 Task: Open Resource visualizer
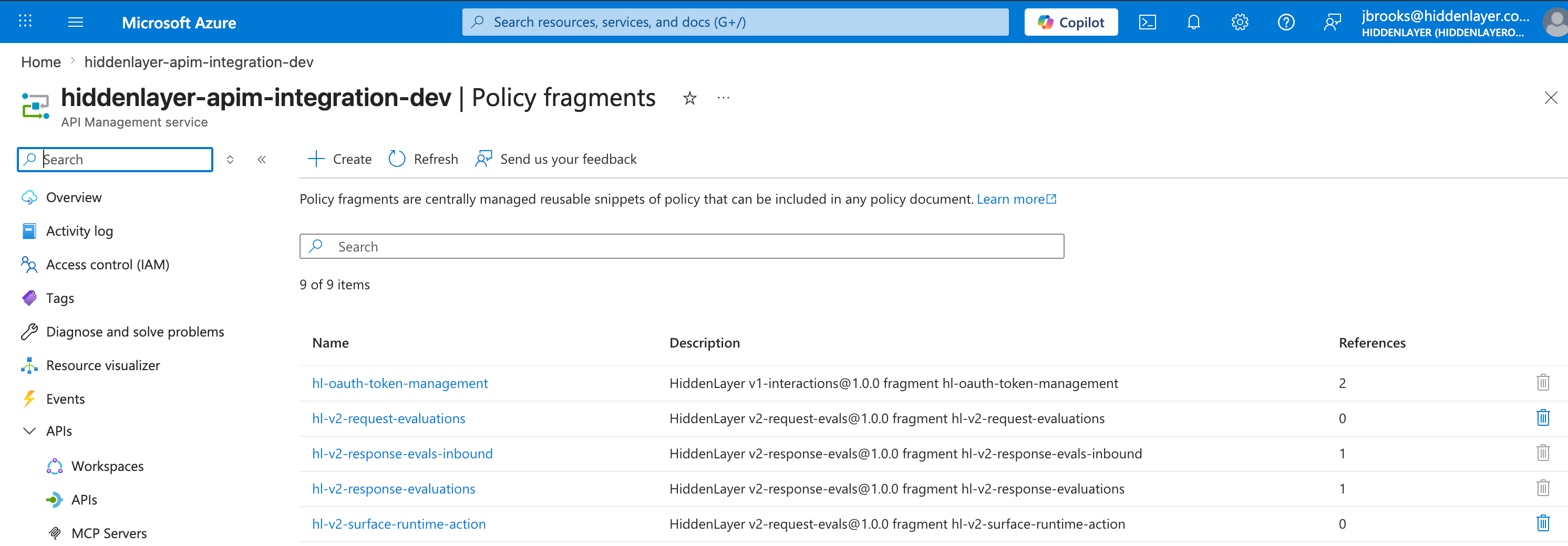(103, 365)
